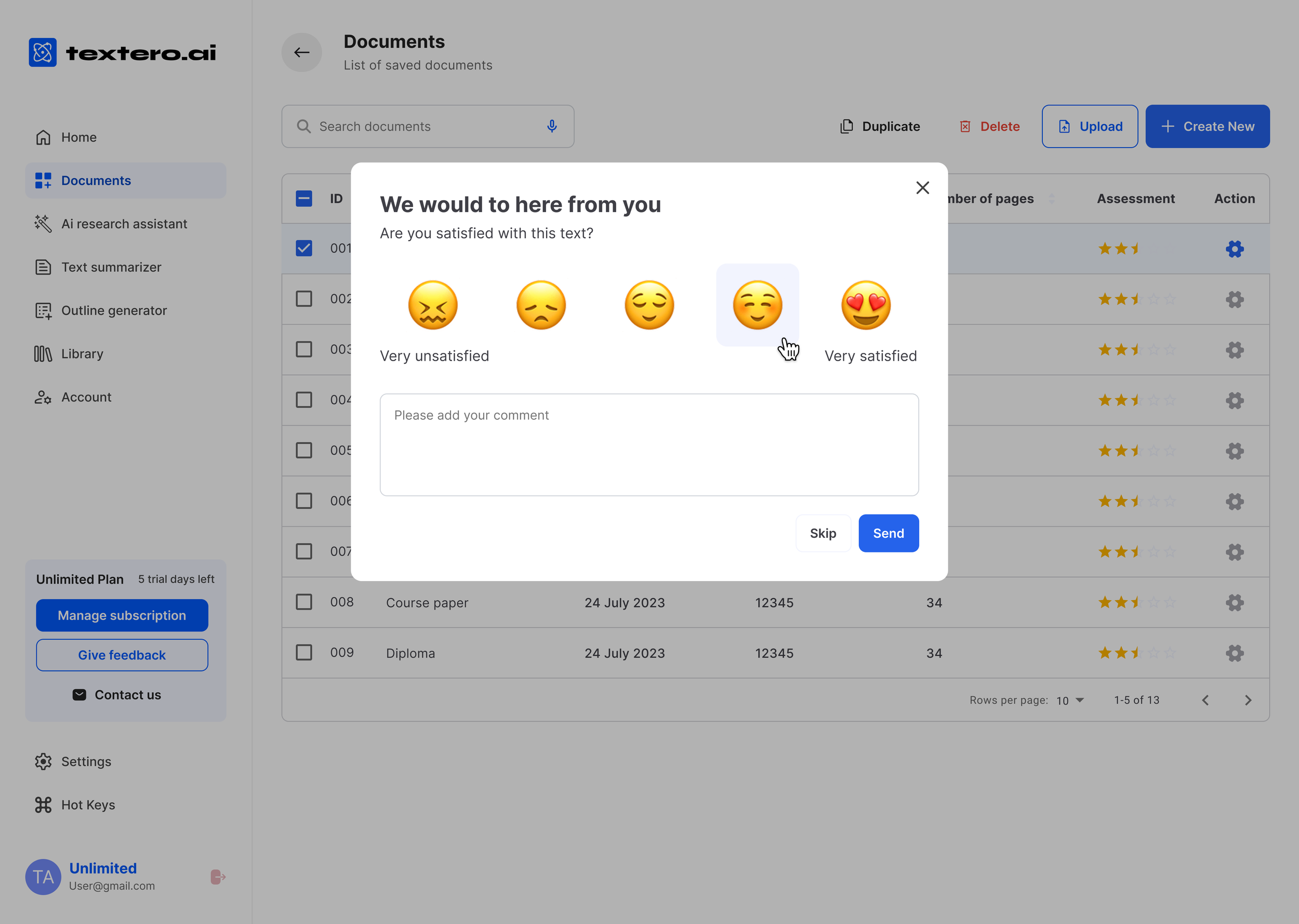Click the microphone icon in search bar

552,126
